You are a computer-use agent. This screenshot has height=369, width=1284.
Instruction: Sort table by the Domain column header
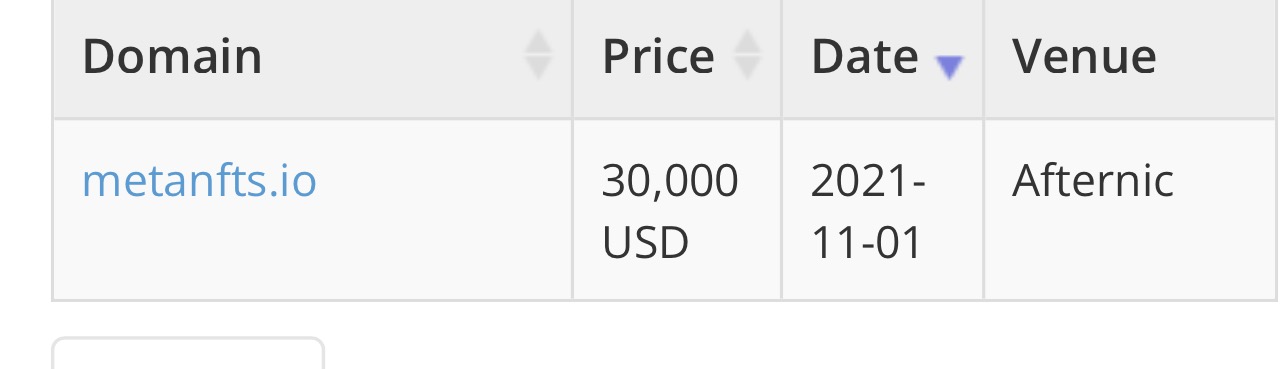click(x=172, y=56)
